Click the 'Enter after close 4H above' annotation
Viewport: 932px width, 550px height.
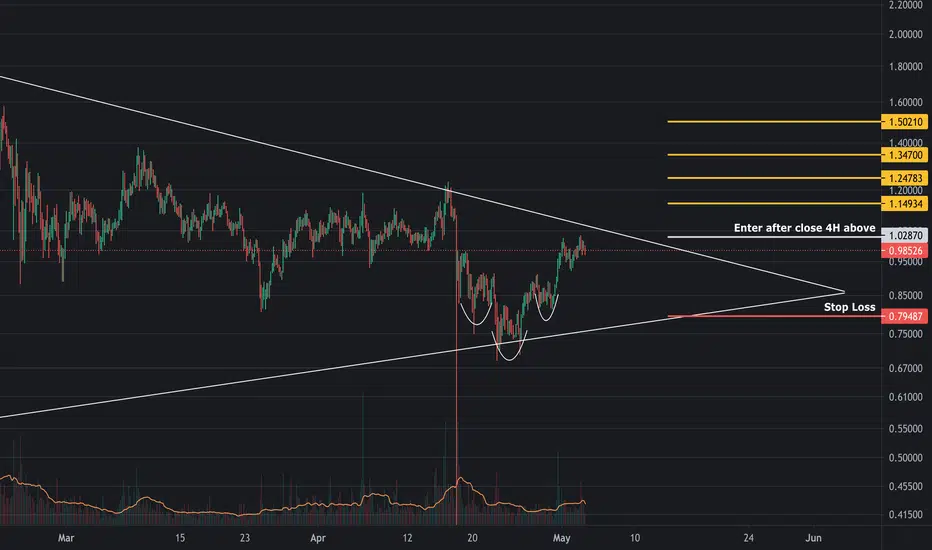click(804, 228)
